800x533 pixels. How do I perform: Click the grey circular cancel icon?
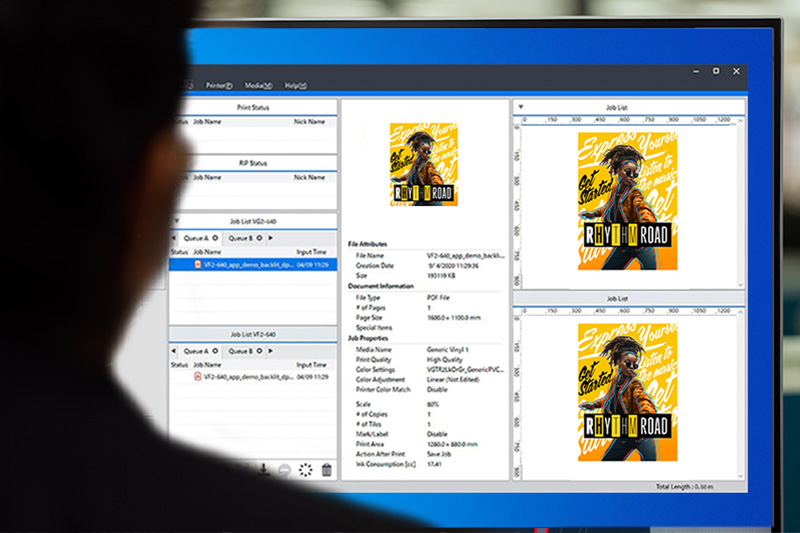point(284,469)
